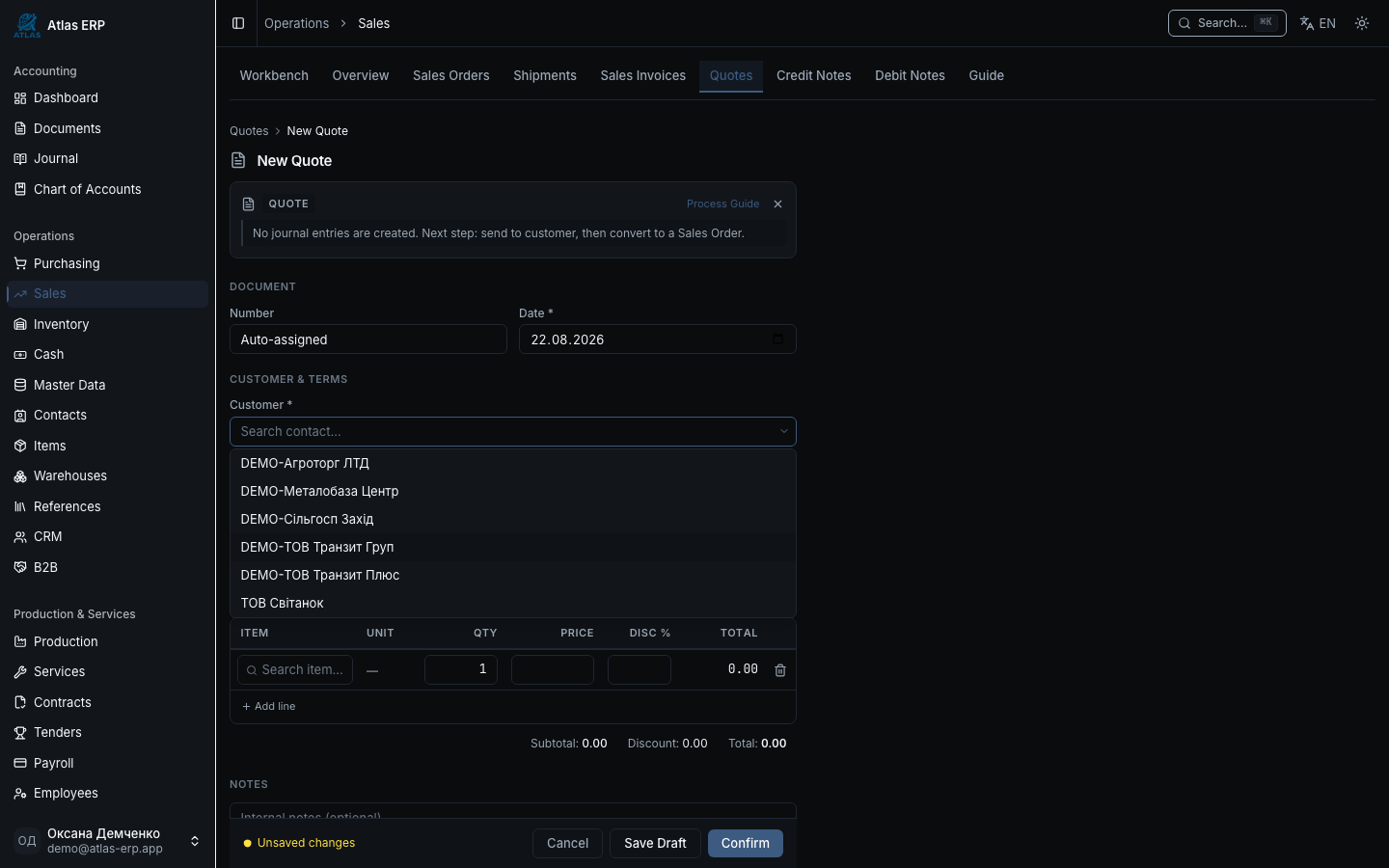Open Purchasing cart icon
Screen dimensions: 1389x868
point(20,263)
